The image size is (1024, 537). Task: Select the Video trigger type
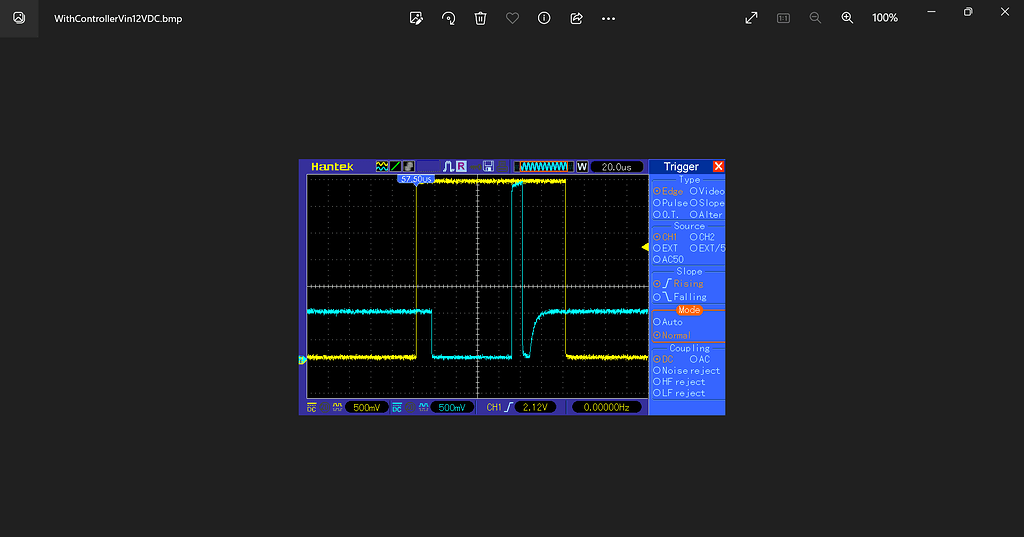click(x=707, y=191)
